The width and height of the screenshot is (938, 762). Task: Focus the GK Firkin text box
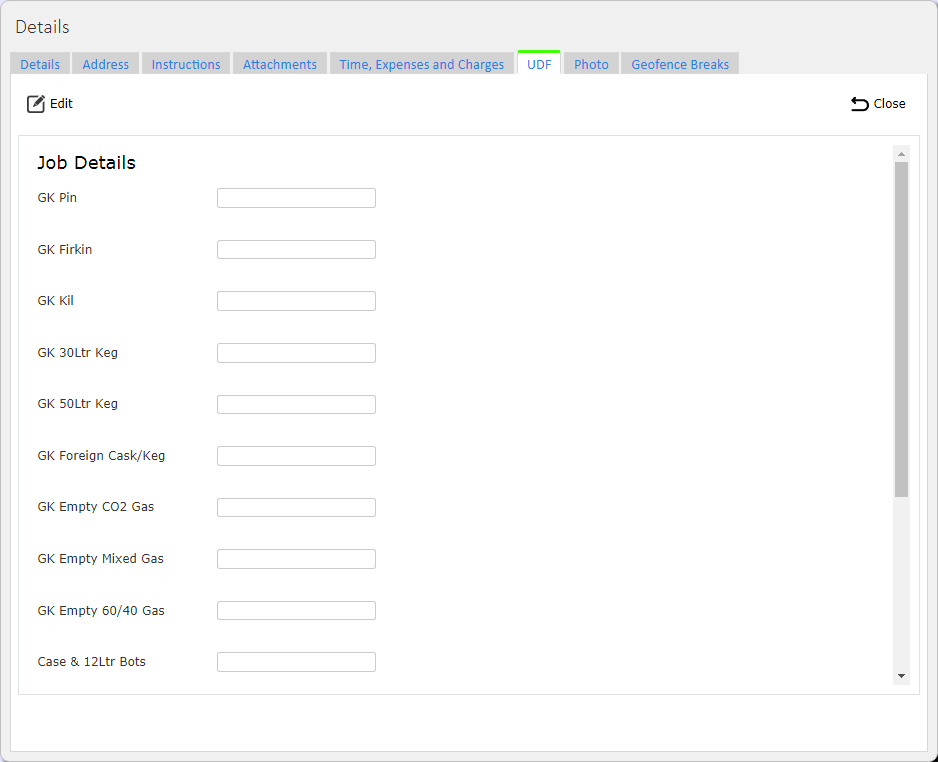click(296, 249)
